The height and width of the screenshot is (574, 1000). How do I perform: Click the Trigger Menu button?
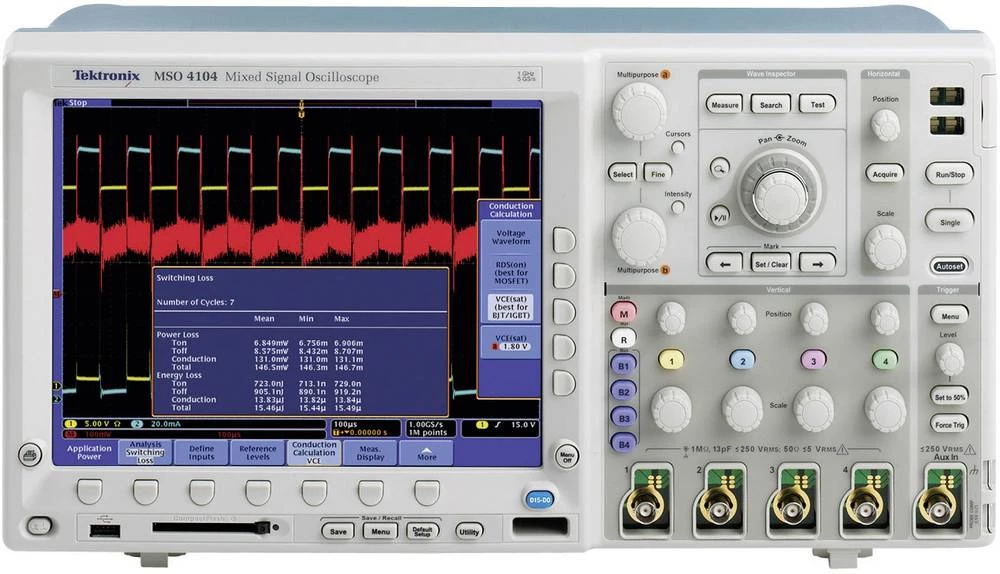point(949,315)
